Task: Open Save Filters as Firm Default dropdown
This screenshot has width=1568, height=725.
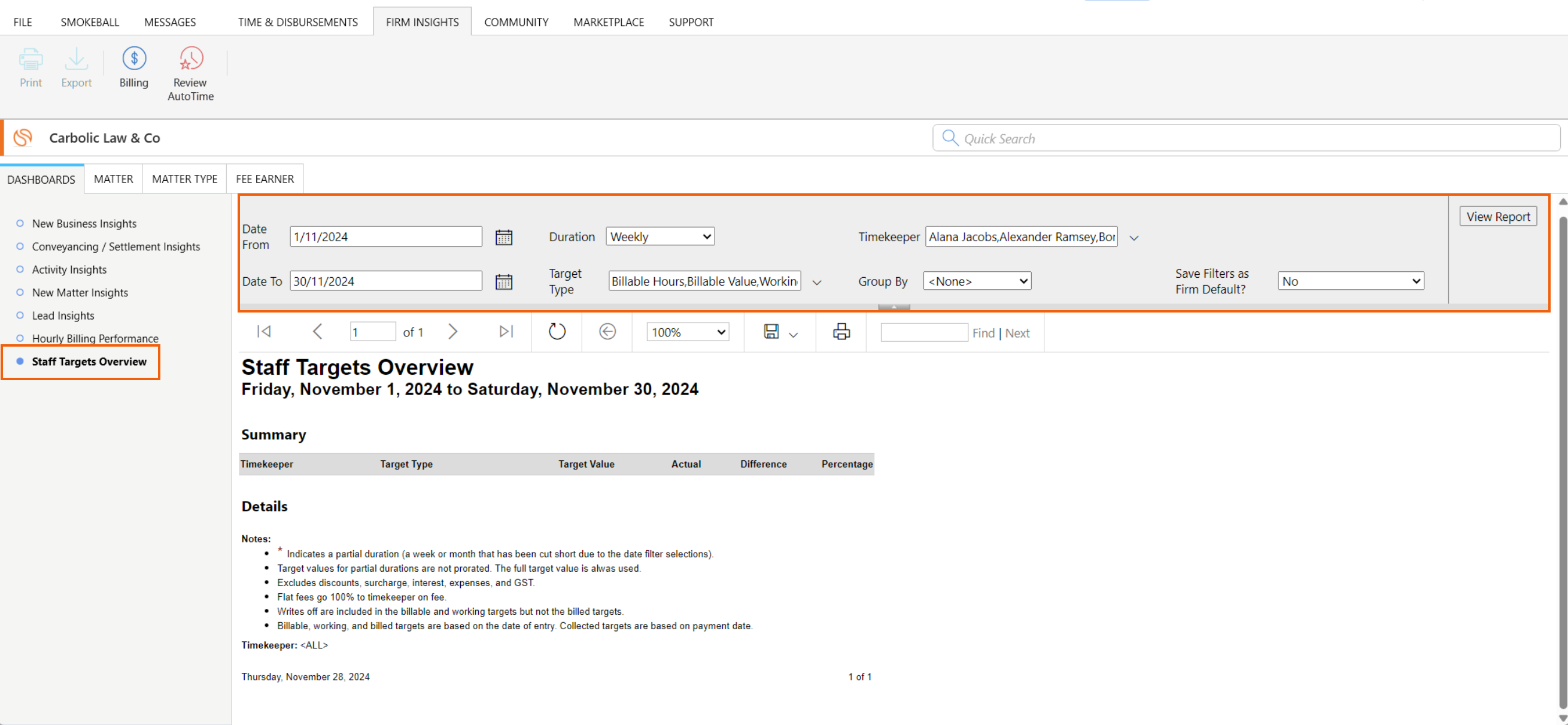Action: pyautogui.click(x=1350, y=281)
